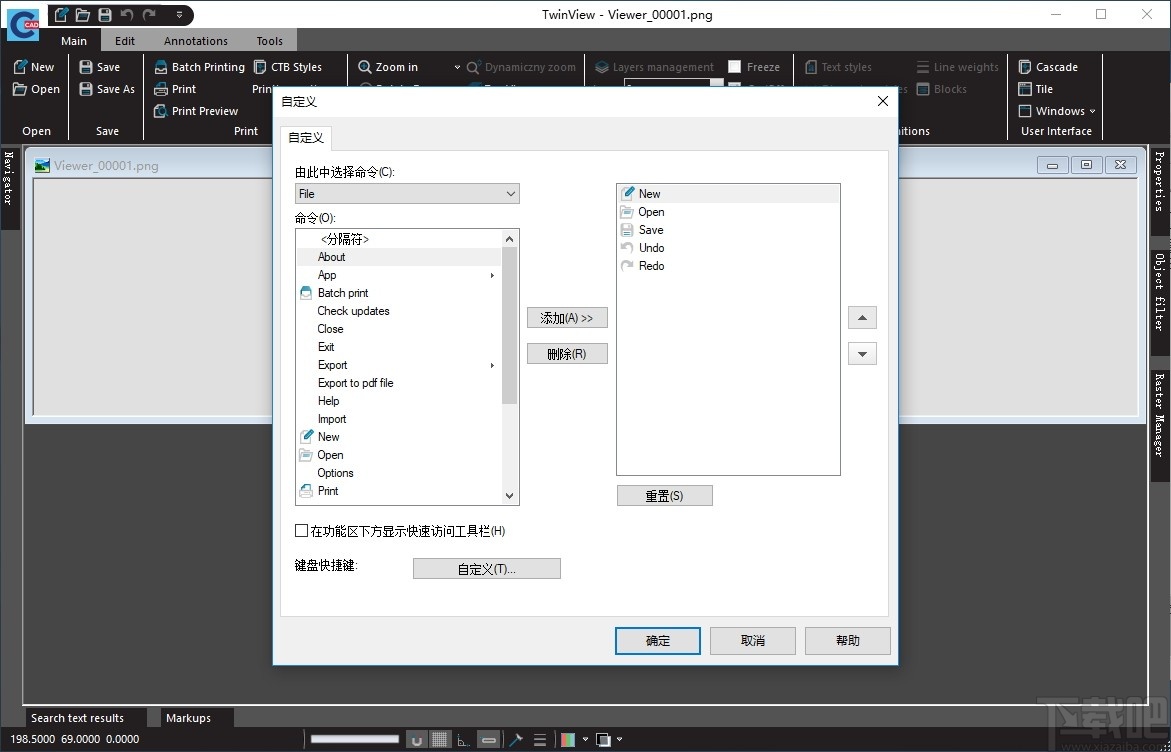Viewport: 1171px width, 752px height.
Task: Open the Windows dropdown in User Interface group
Action: [x=1058, y=111]
